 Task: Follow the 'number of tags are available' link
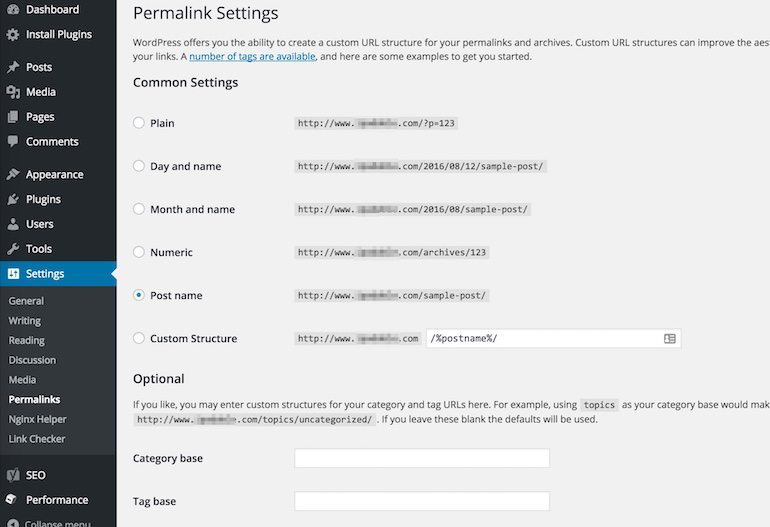252,56
